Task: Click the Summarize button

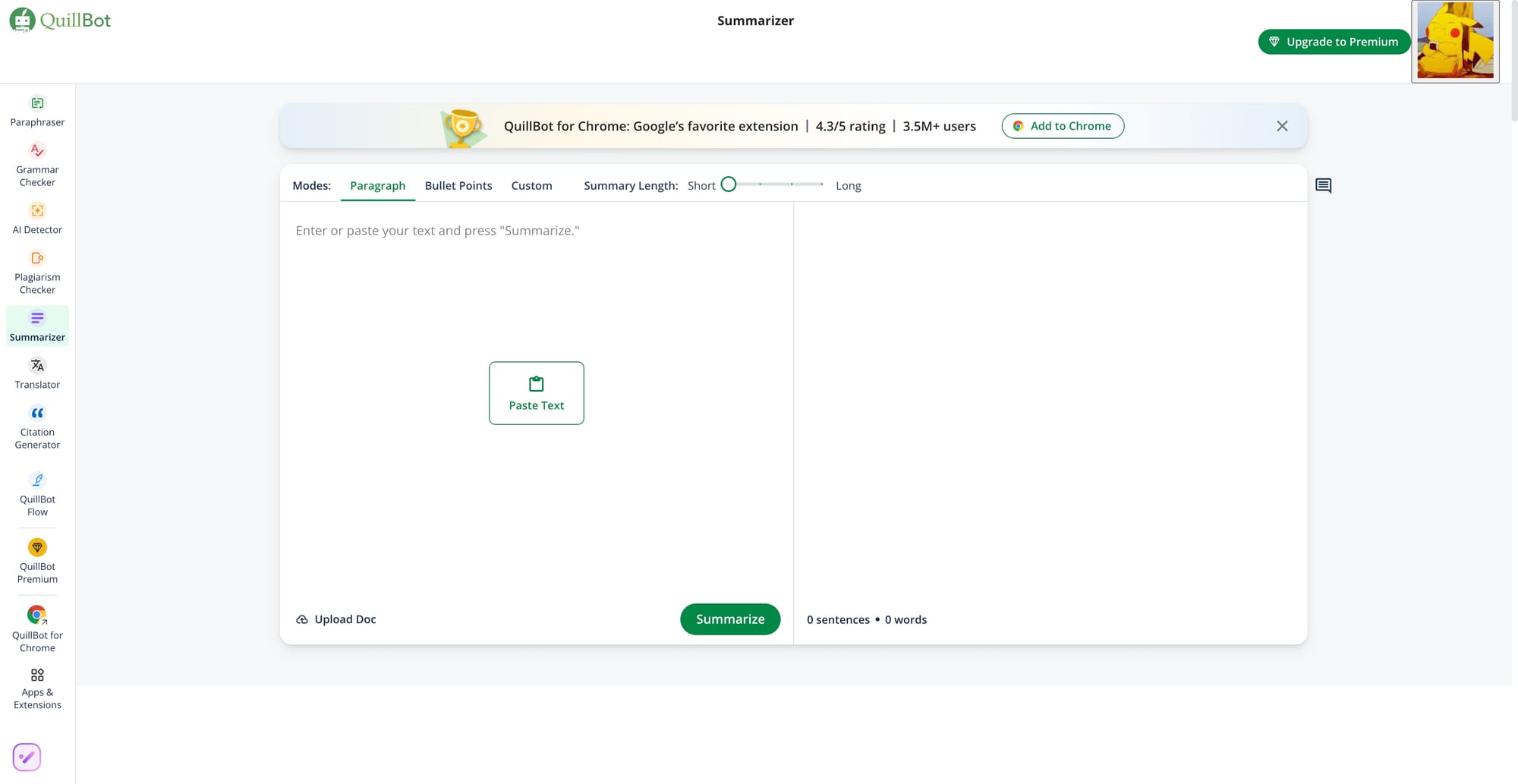Action: (x=730, y=619)
